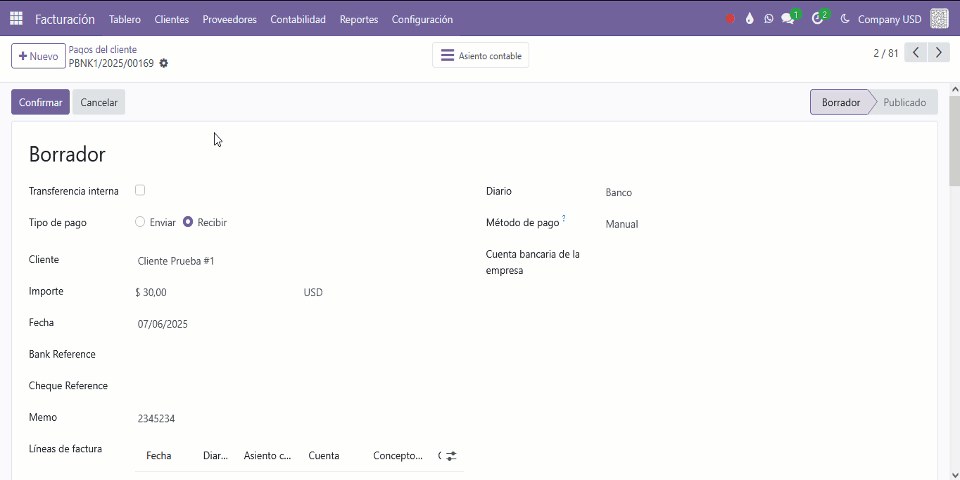Image resolution: width=960 pixels, height=480 pixels.
Task: Click the Facturación app title
Action: tap(65, 19)
